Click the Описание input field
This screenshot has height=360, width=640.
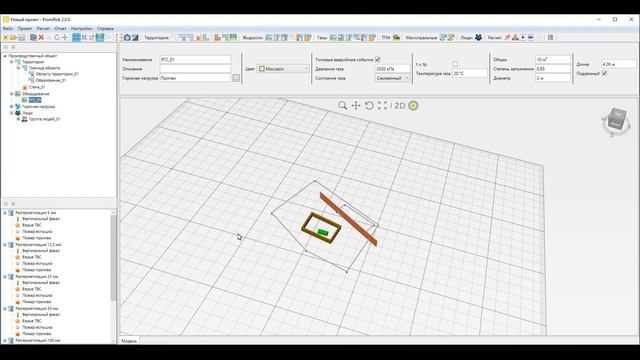point(195,69)
